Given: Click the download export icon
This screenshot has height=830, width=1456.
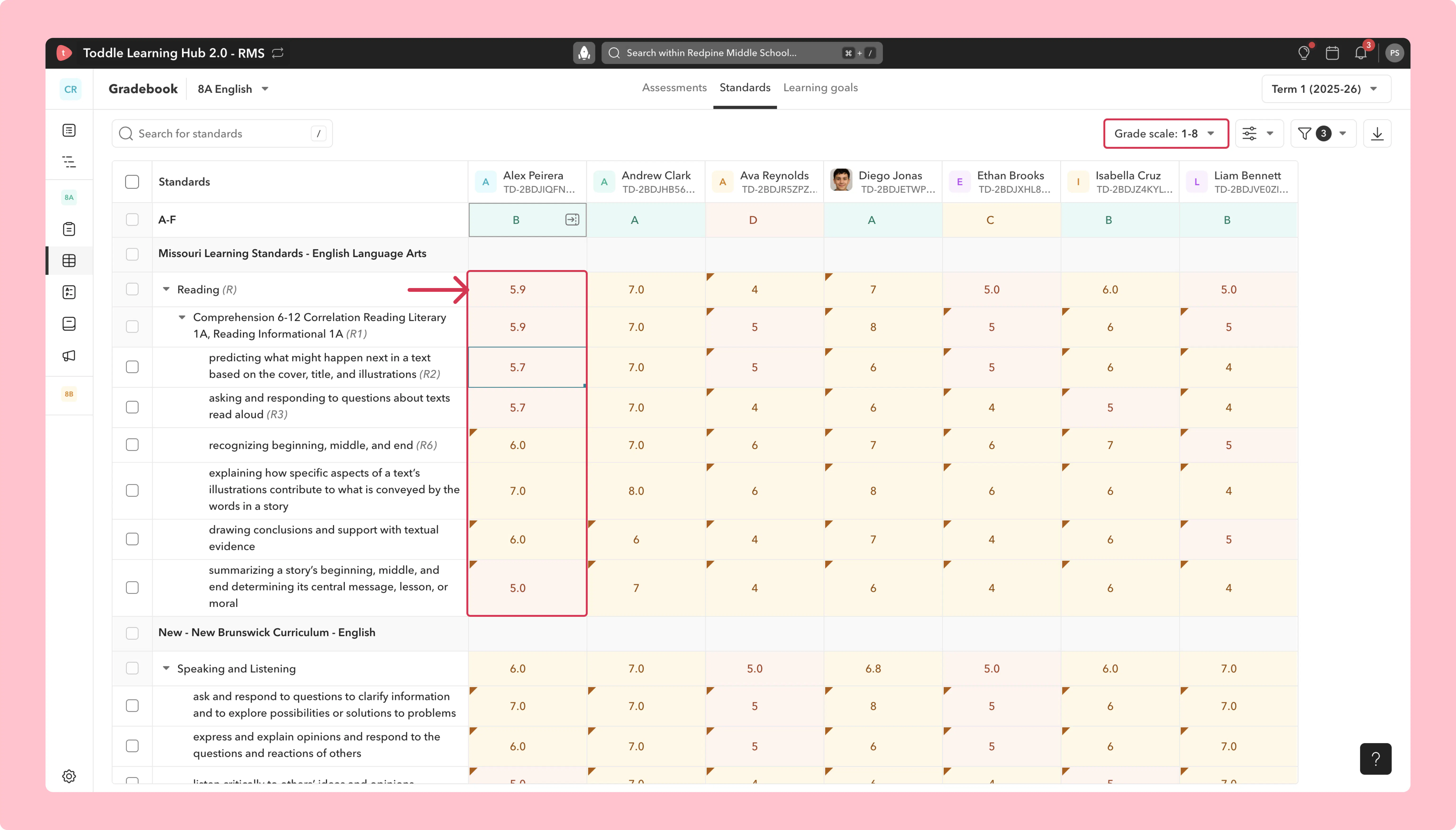Looking at the screenshot, I should tap(1377, 134).
